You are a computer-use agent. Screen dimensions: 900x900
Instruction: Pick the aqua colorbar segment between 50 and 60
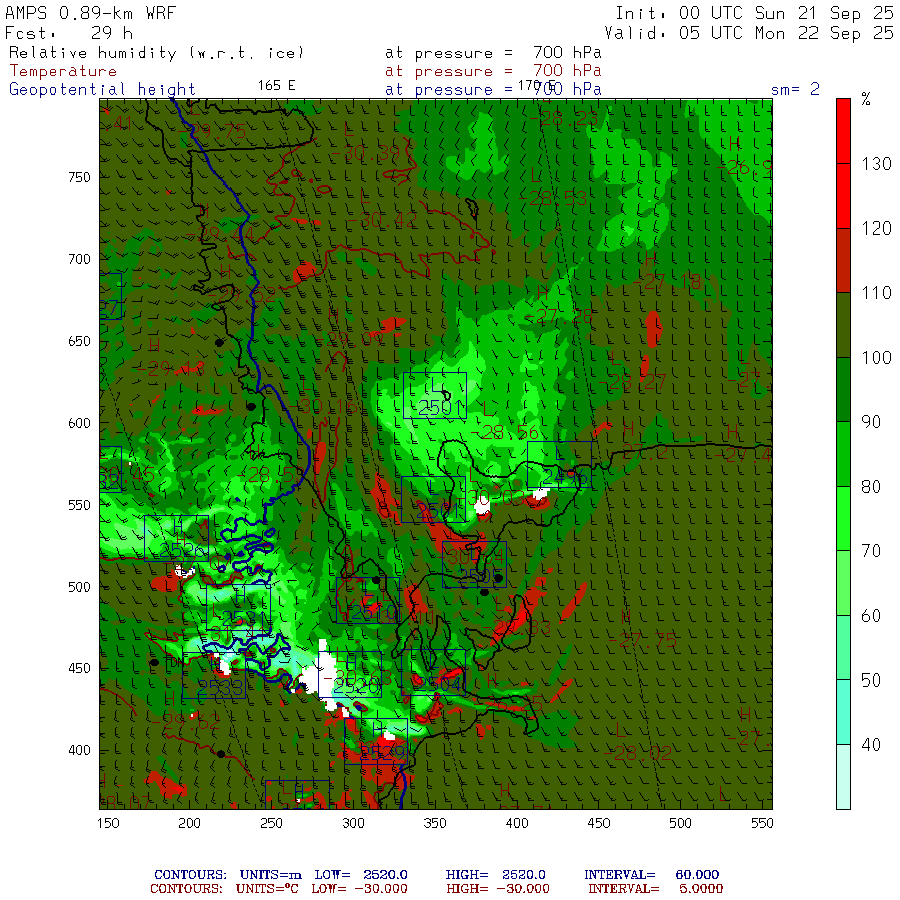click(843, 648)
